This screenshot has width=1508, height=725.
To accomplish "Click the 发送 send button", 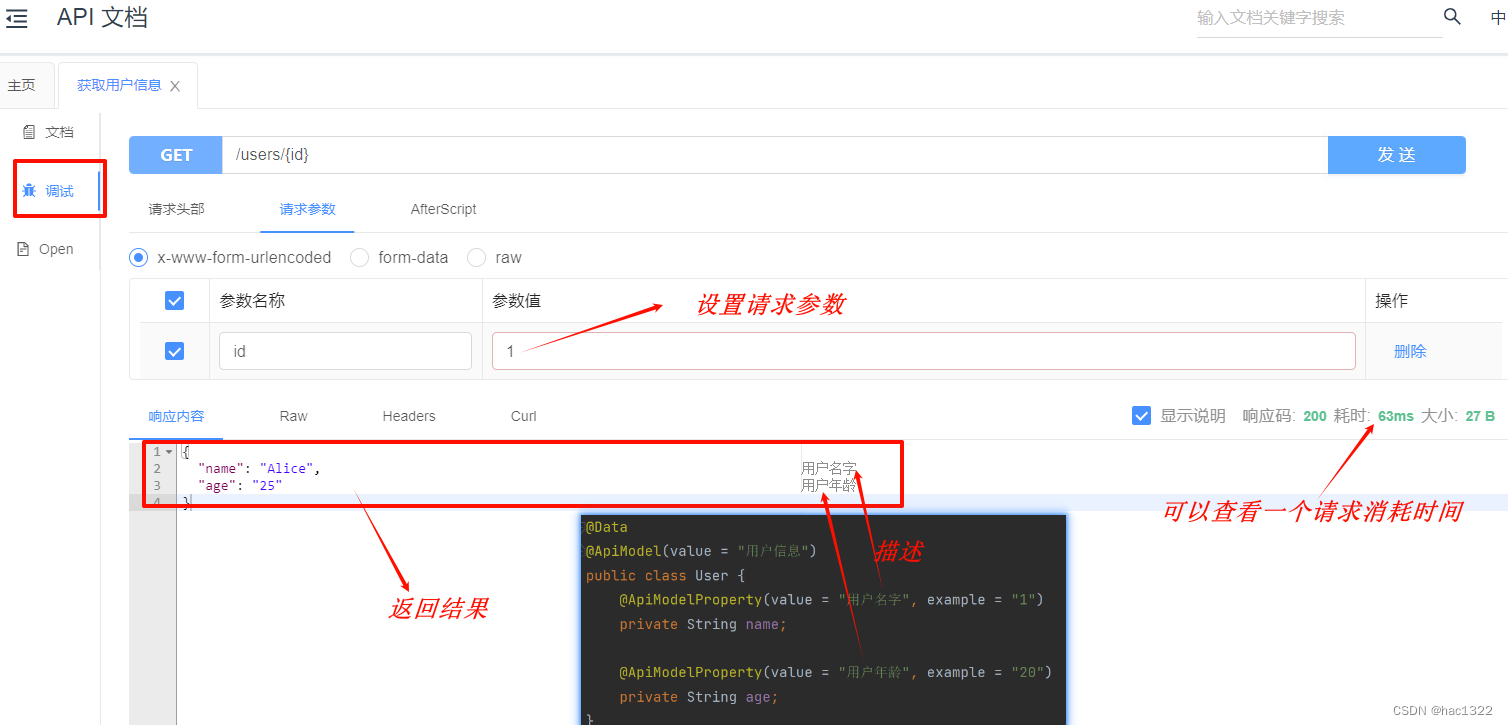I will [1396, 155].
